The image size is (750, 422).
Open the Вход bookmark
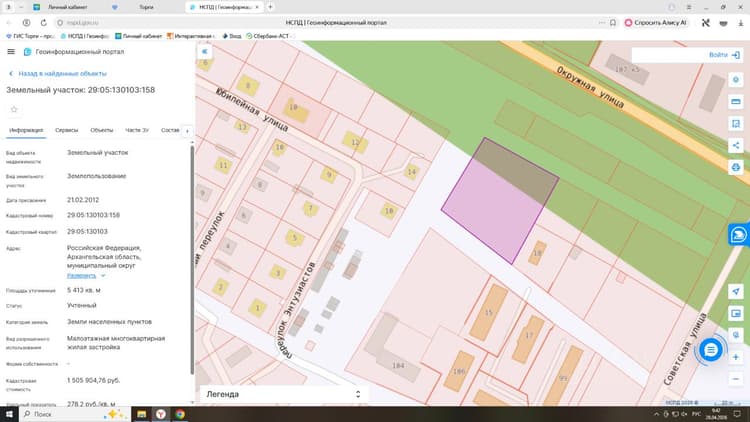[x=232, y=36]
